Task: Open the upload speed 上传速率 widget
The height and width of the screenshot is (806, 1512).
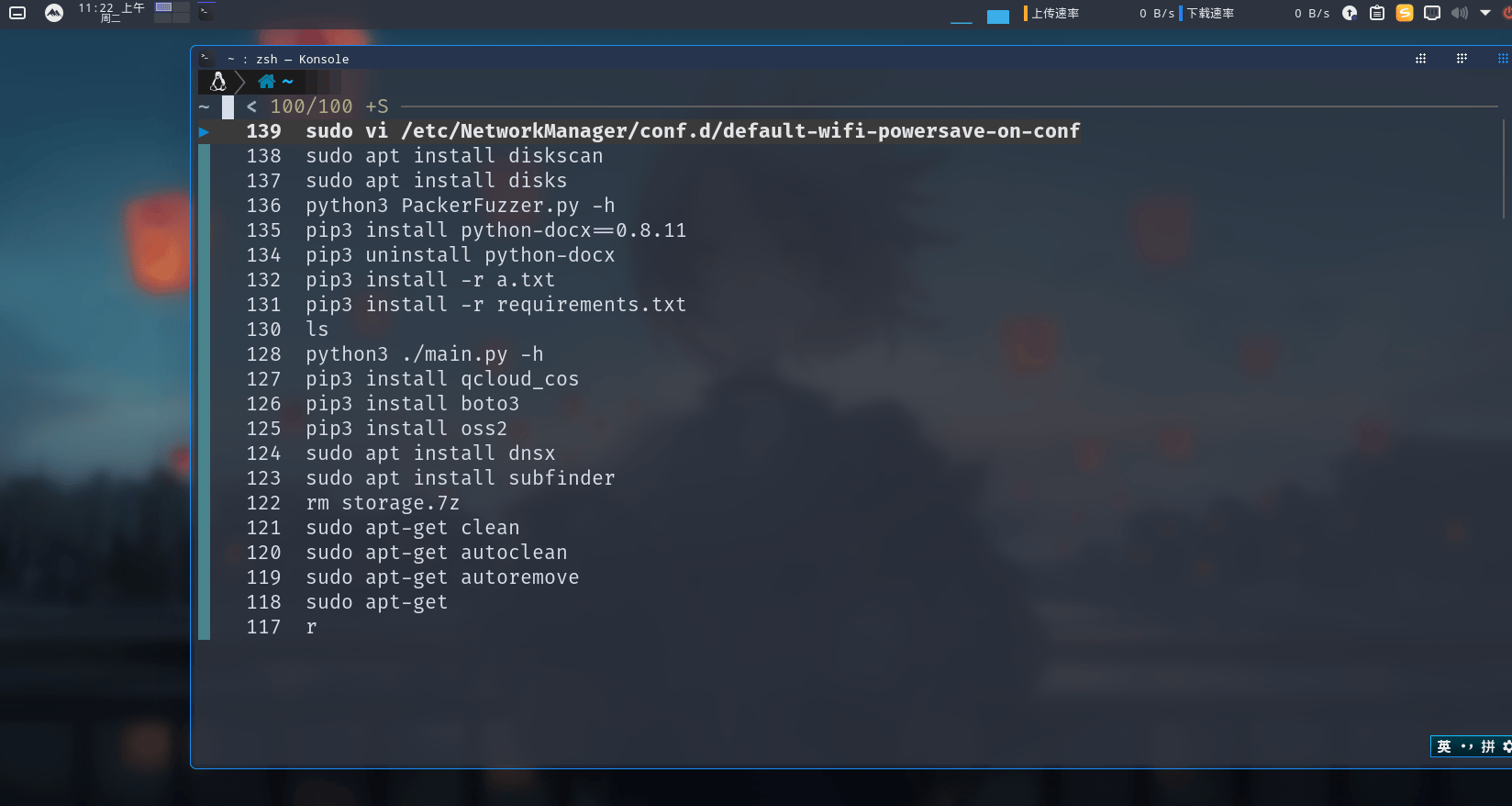Action: (1100, 13)
